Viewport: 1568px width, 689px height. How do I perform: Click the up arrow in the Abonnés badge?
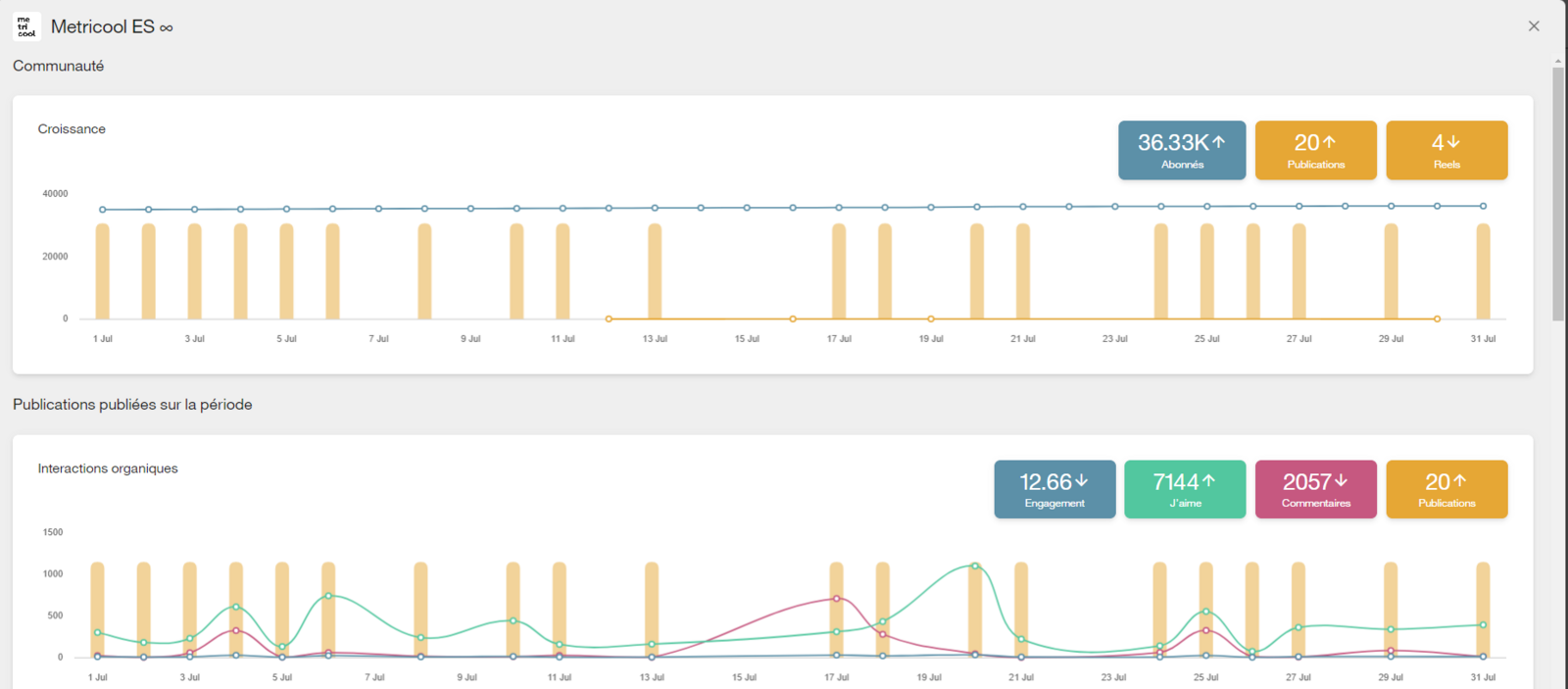coord(1219,142)
